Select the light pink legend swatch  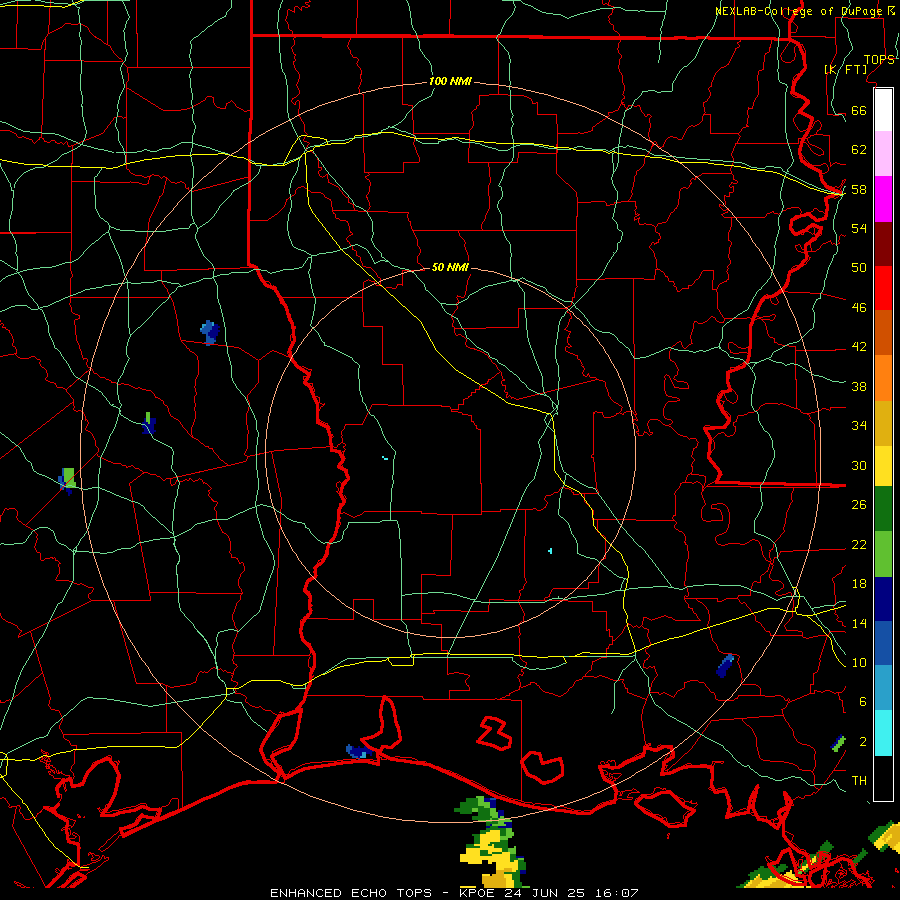[883, 154]
